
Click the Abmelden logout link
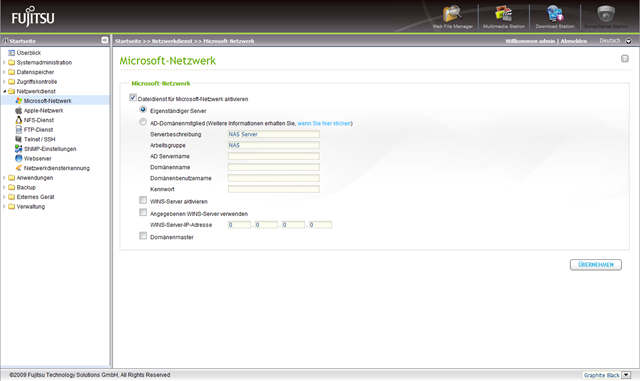point(573,41)
